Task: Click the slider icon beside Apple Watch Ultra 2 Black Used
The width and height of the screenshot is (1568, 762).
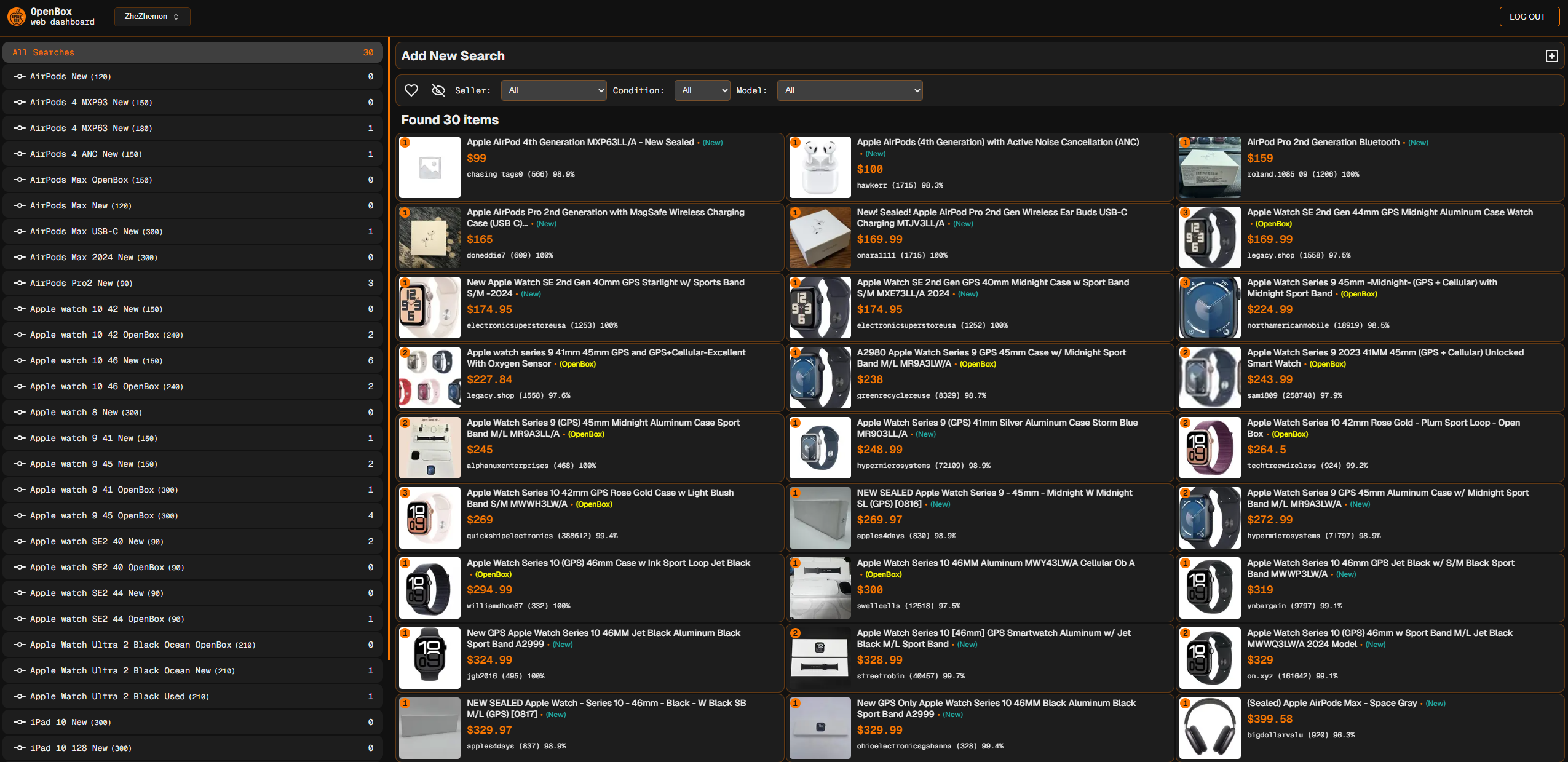Action: coord(20,696)
